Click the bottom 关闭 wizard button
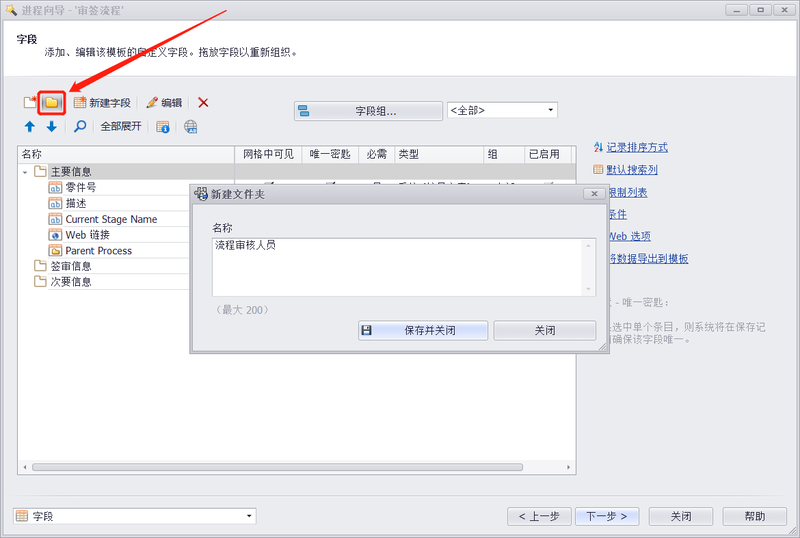 pos(681,517)
